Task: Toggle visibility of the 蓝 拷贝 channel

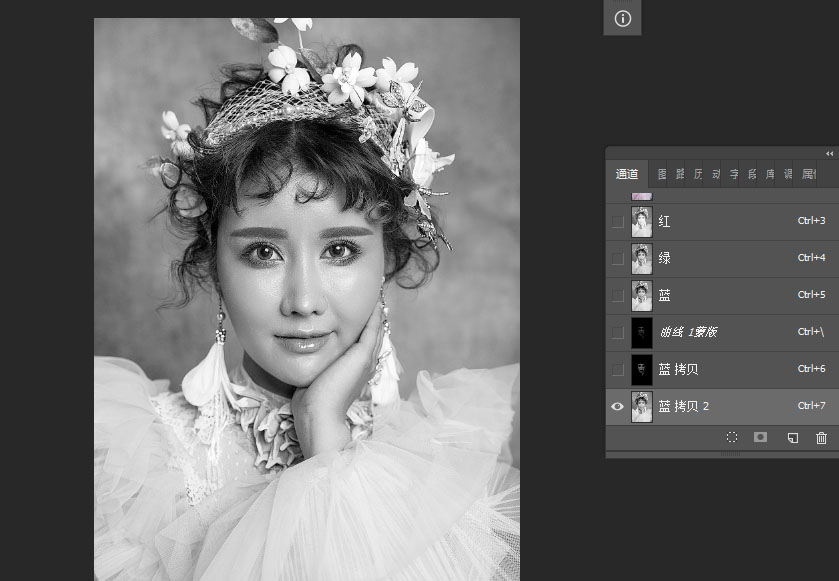Action: click(x=617, y=369)
